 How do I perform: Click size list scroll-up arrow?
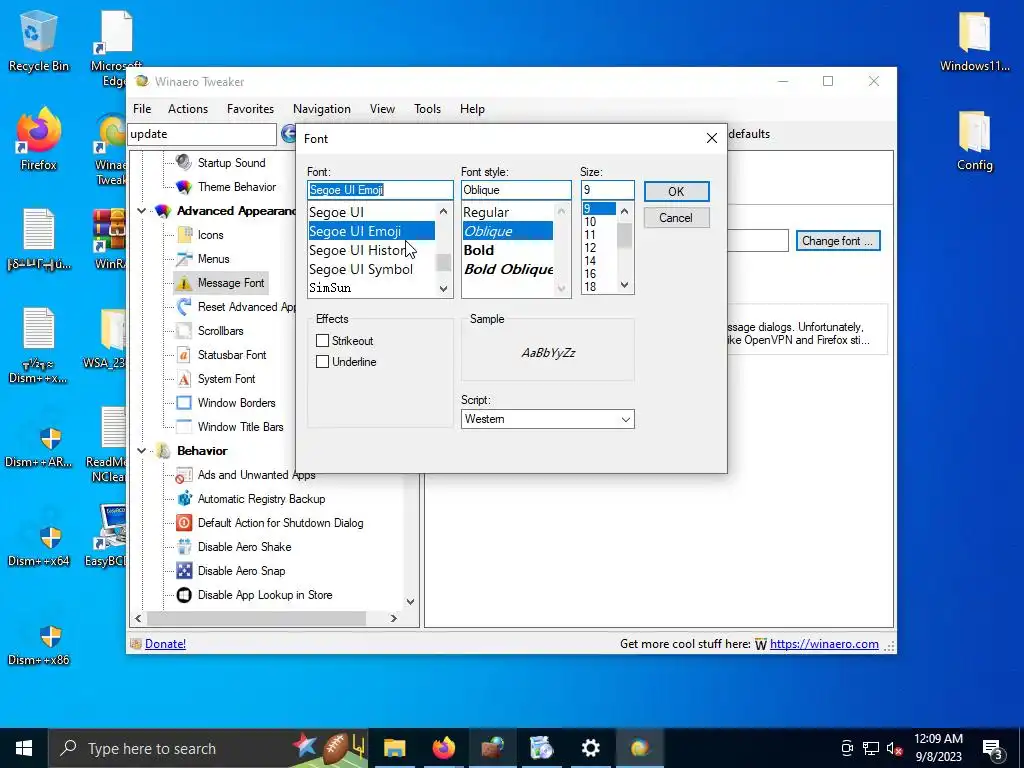click(624, 211)
